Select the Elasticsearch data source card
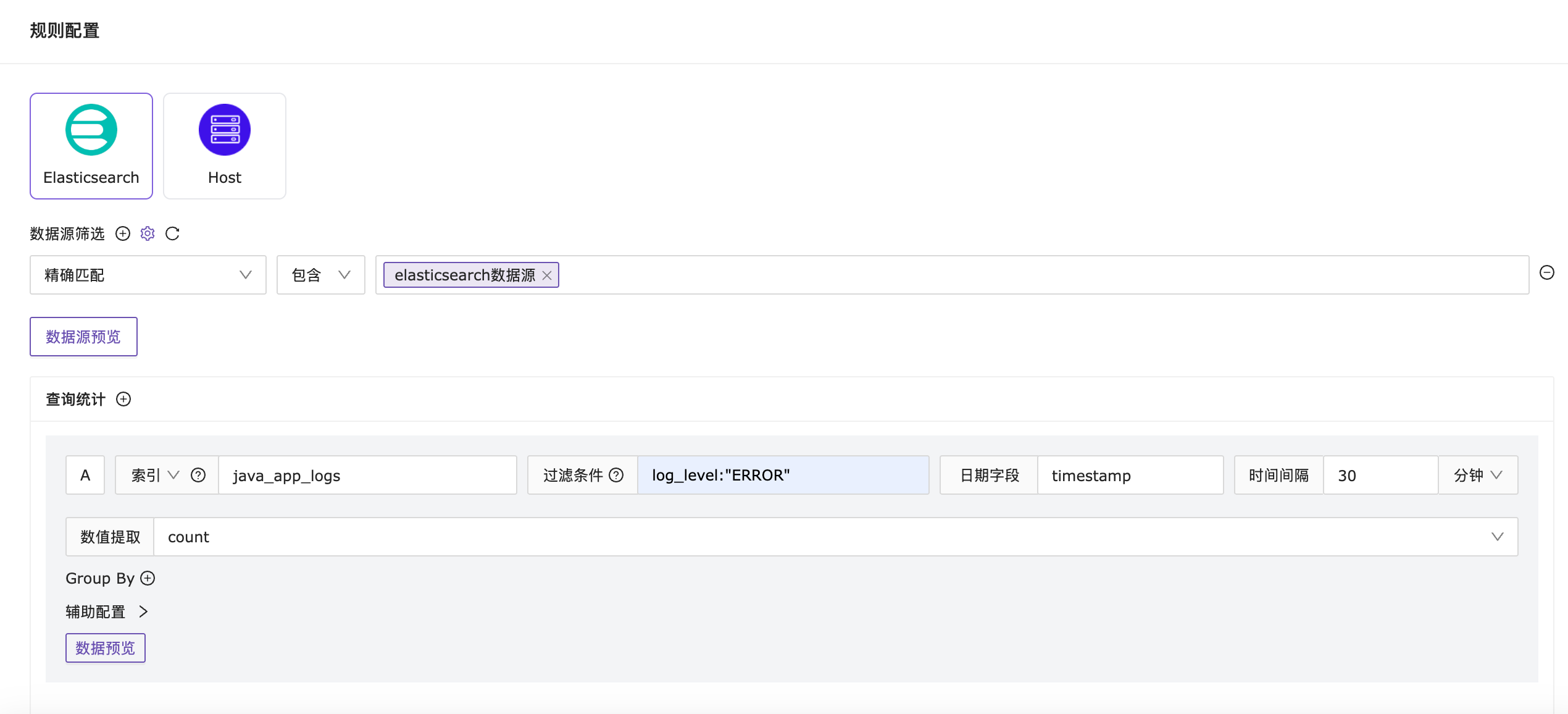Viewport: 1568px width, 714px height. coord(91,146)
